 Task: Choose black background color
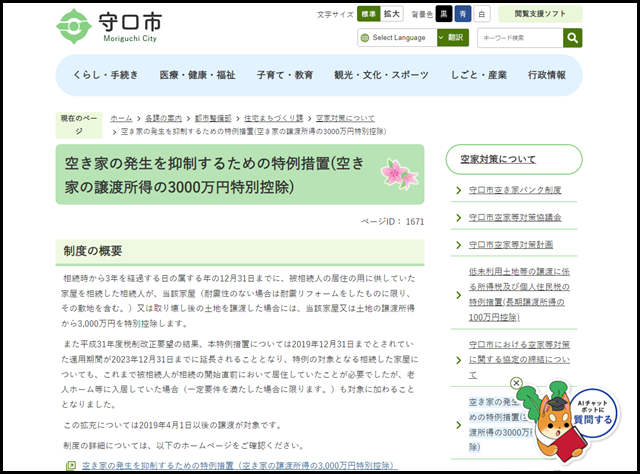(x=444, y=14)
